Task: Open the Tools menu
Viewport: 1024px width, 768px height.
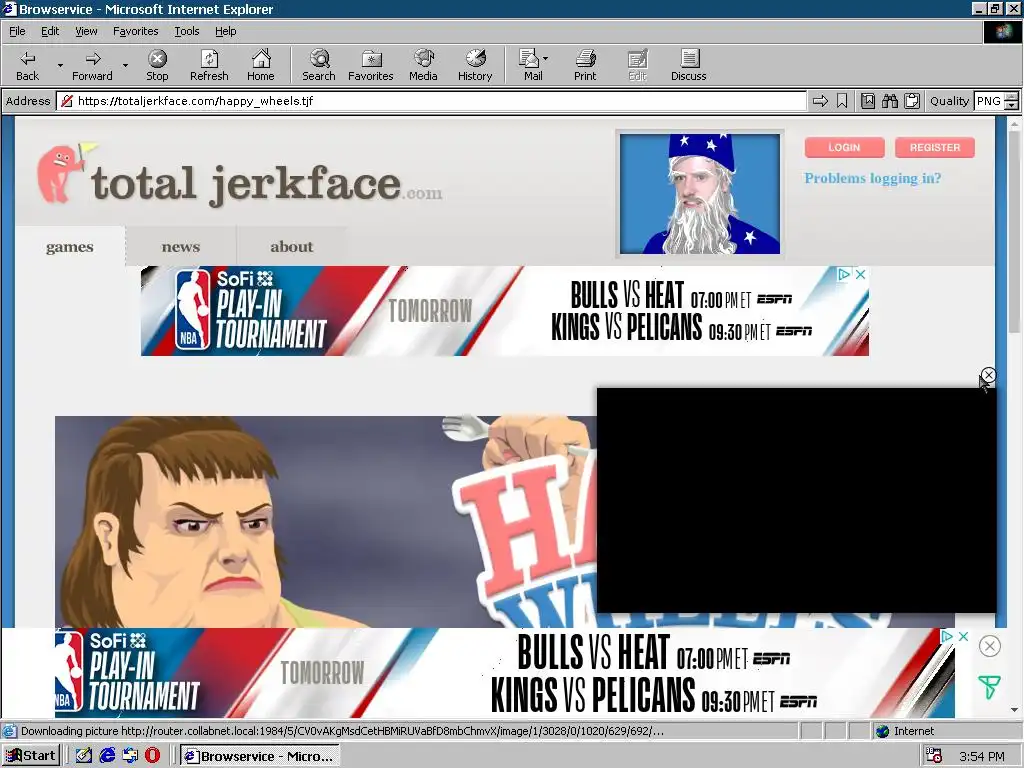Action: tap(186, 31)
